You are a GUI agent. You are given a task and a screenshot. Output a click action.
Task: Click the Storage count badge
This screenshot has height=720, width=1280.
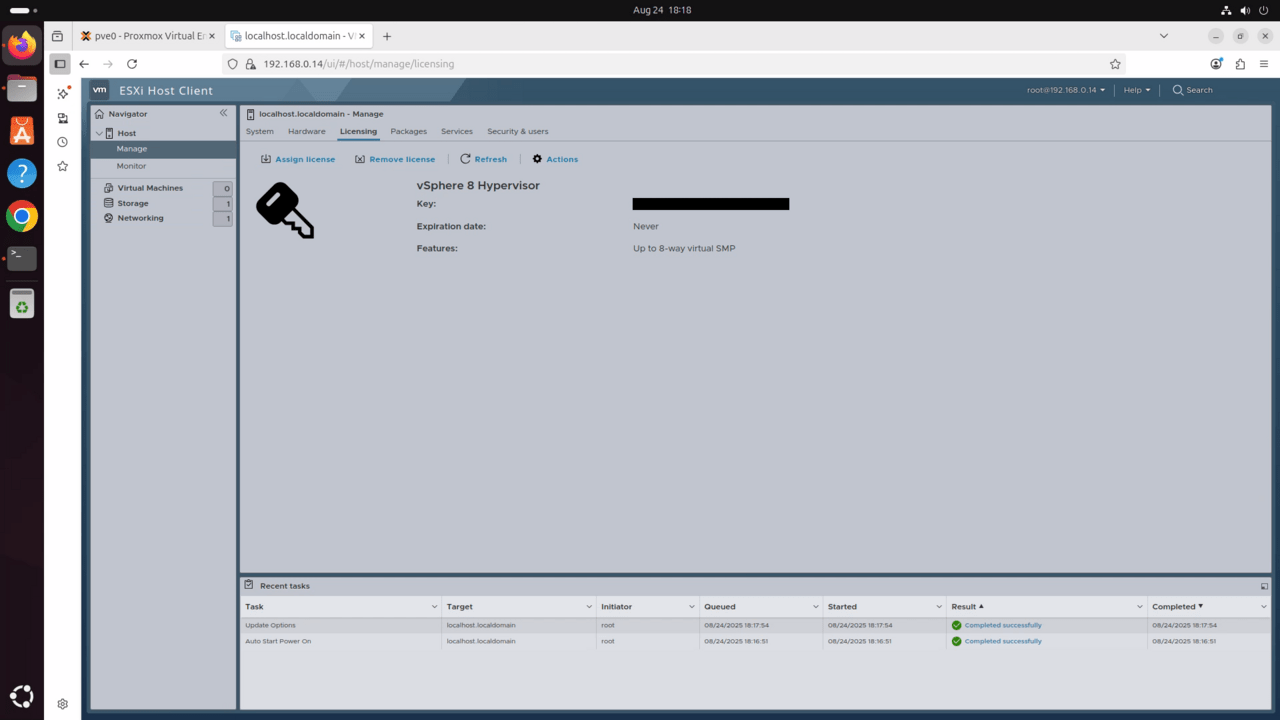click(x=223, y=203)
